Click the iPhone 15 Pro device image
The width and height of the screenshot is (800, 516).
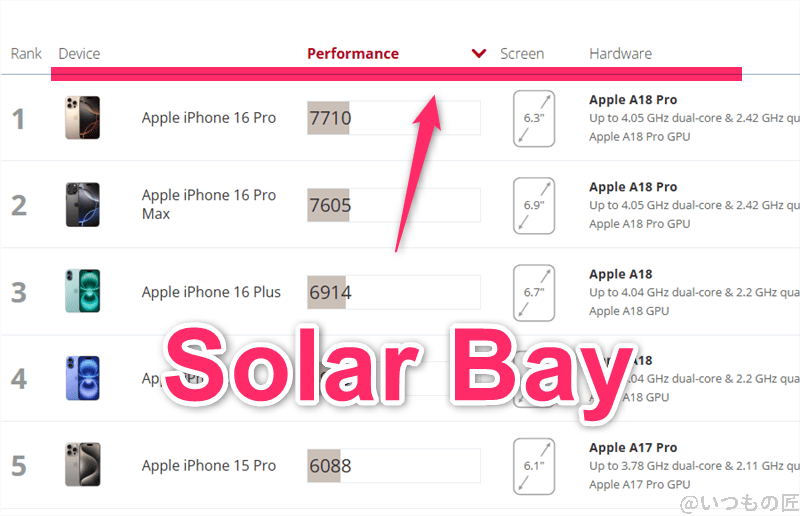click(82, 465)
